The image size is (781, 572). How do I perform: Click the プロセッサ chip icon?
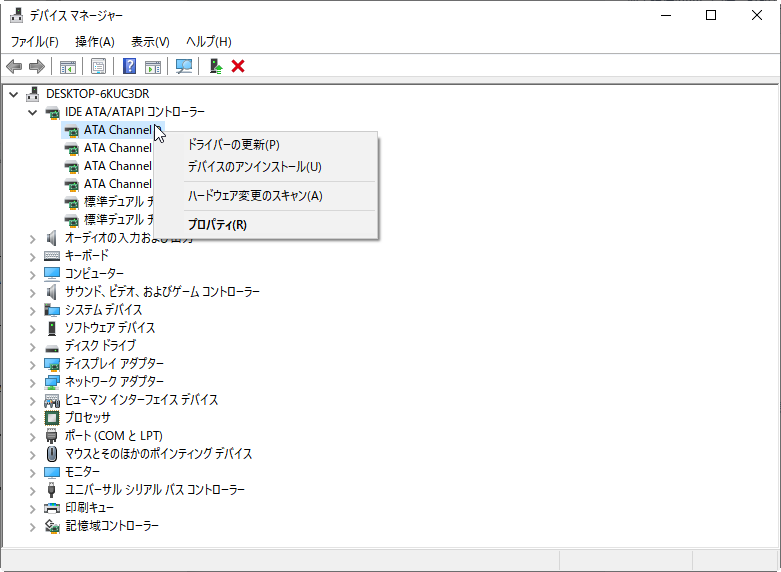(52, 418)
